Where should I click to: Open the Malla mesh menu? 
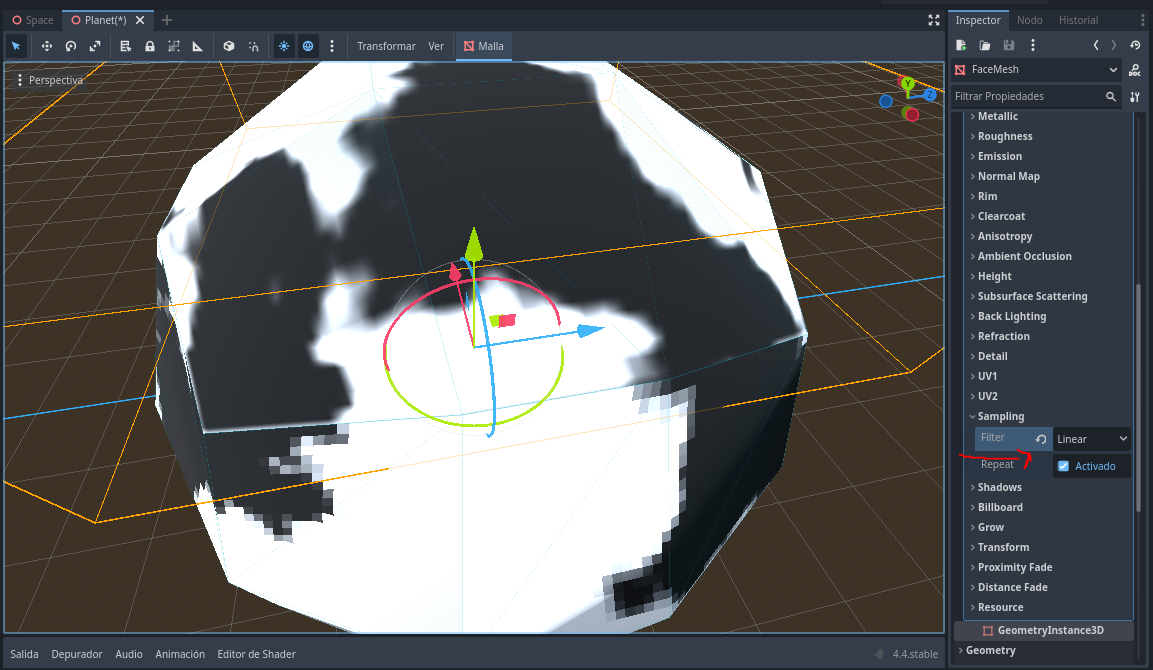483,46
